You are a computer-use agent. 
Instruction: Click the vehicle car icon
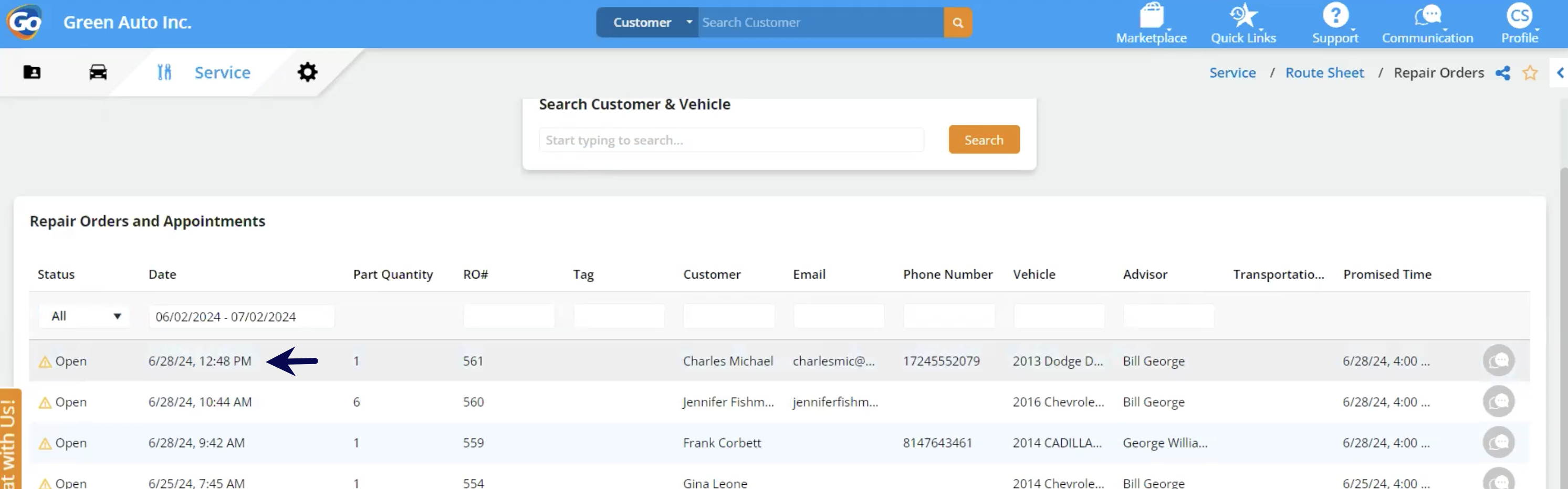click(98, 72)
